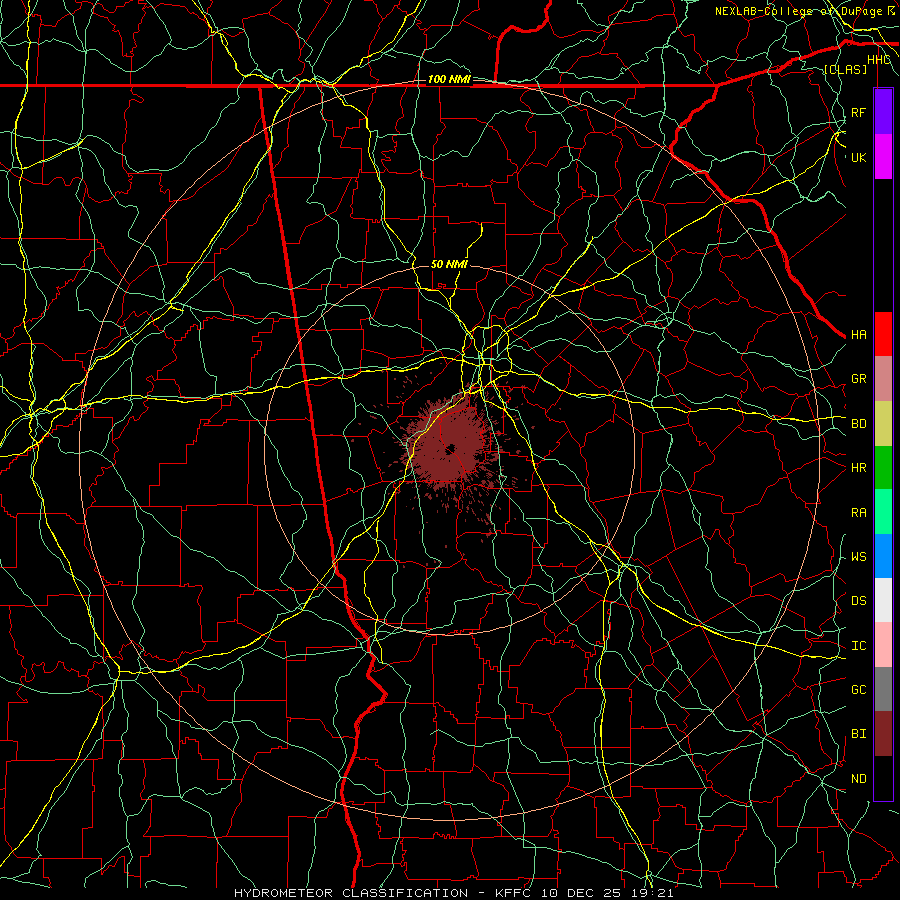The image size is (900, 900).
Task: Click the IC legend label
Action: click(858, 646)
